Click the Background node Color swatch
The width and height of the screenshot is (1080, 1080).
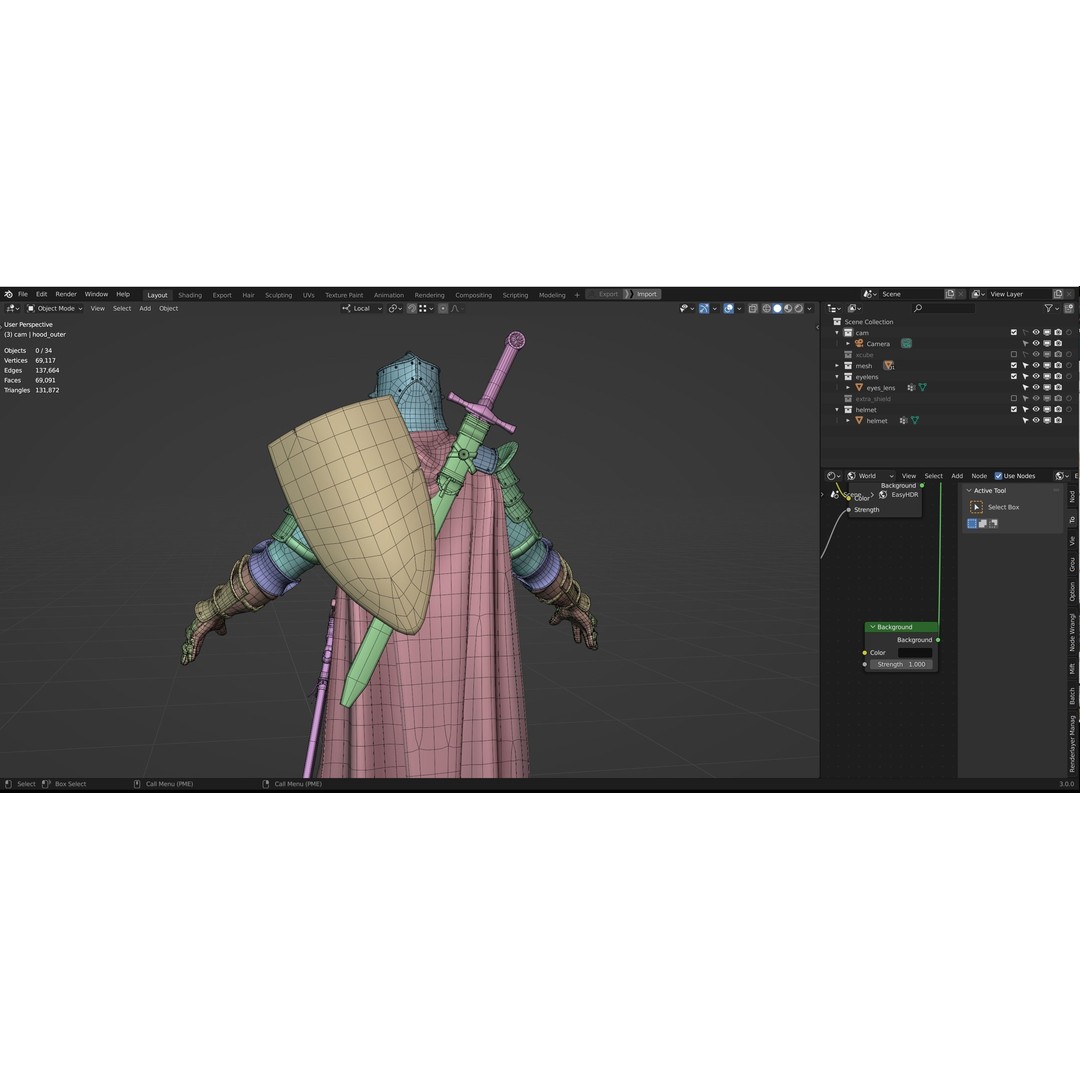pyautogui.click(x=915, y=653)
